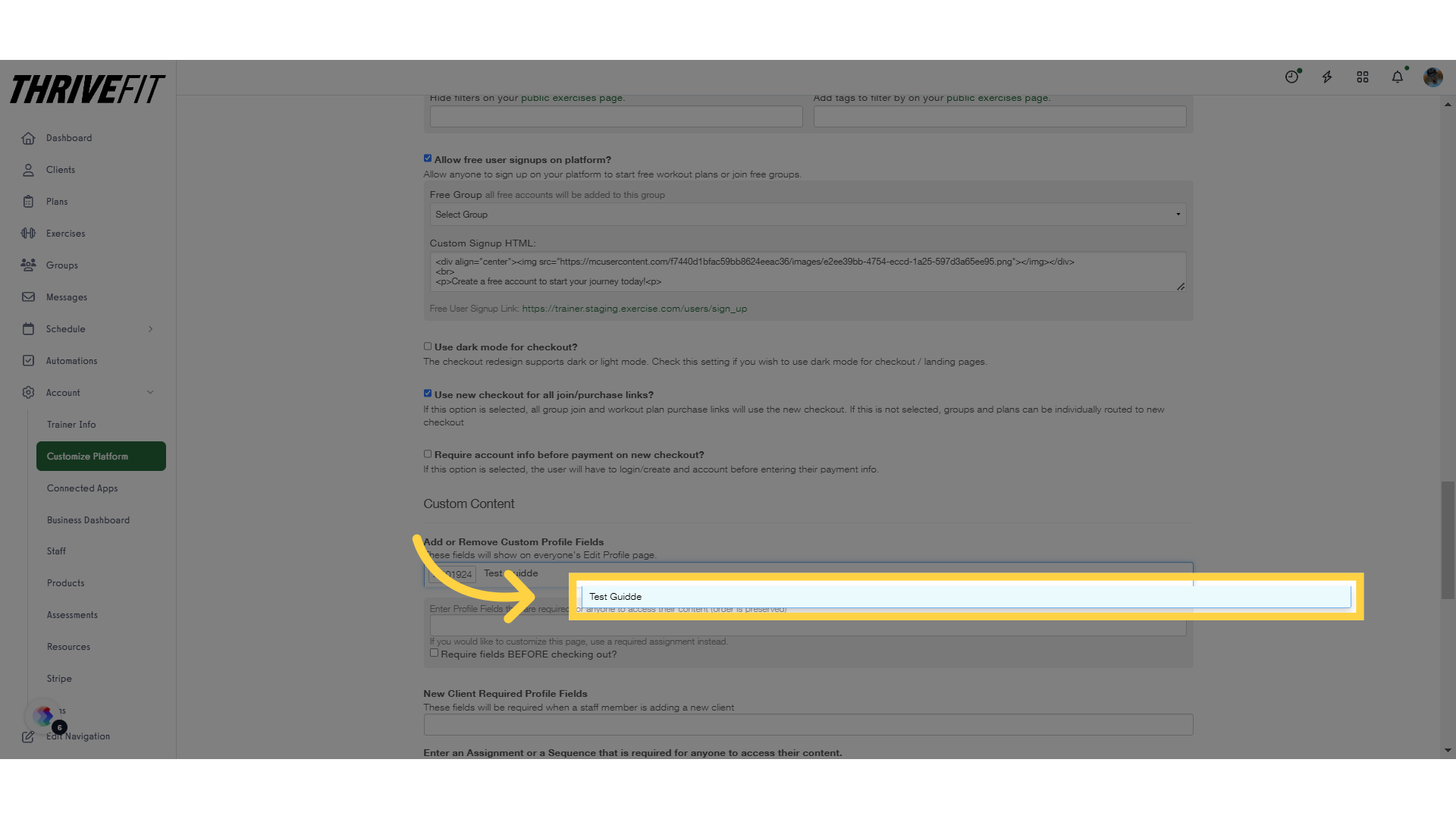This screenshot has height=819, width=1456.
Task: Enable Use dark mode for checkout checkbox
Action: pyautogui.click(x=427, y=345)
